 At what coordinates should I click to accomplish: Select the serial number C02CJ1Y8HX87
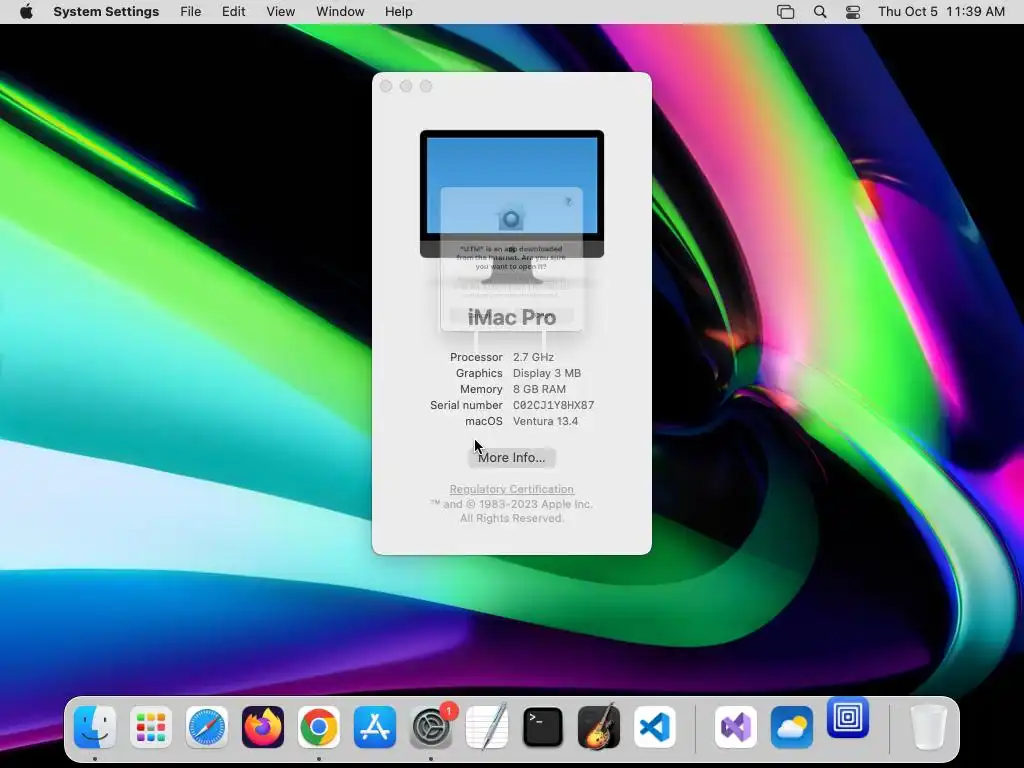click(x=553, y=406)
